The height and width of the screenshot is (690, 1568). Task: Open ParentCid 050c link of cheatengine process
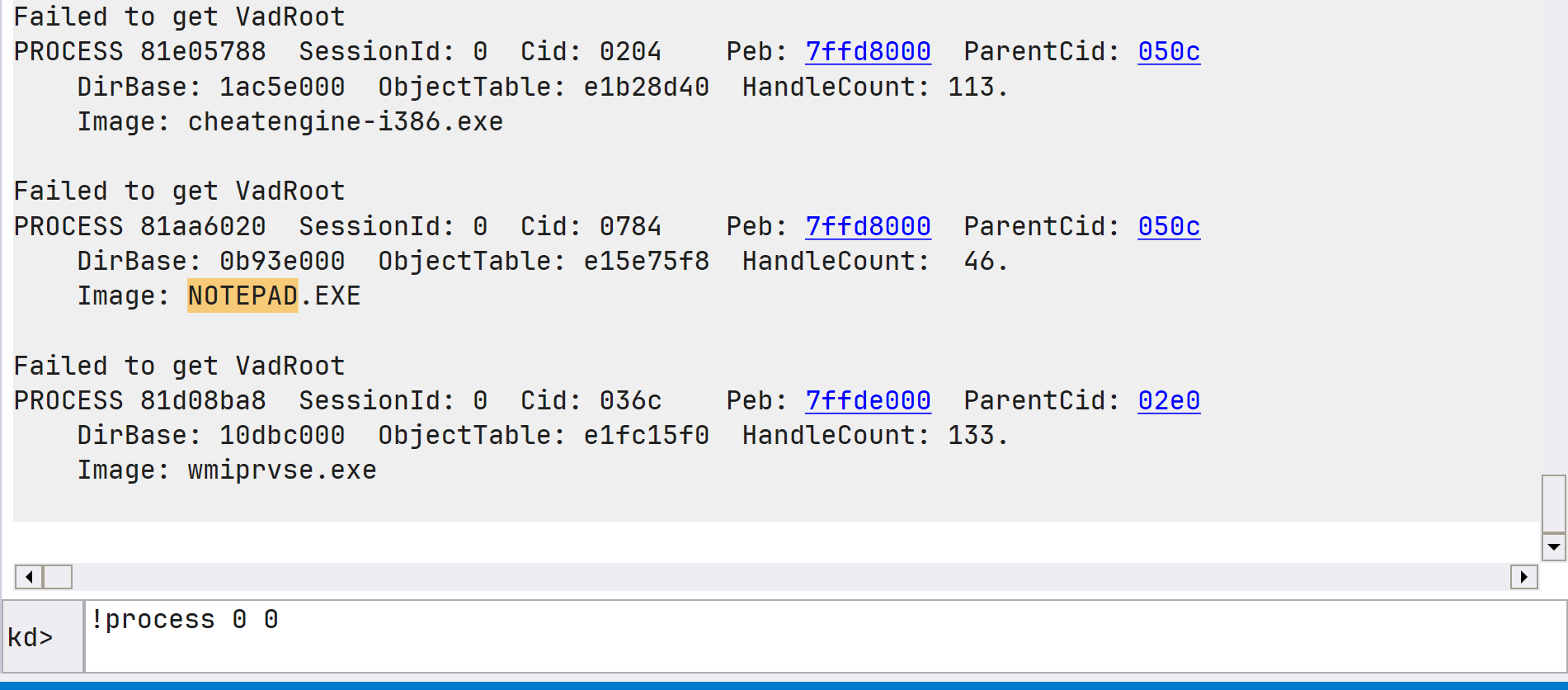pos(1169,52)
